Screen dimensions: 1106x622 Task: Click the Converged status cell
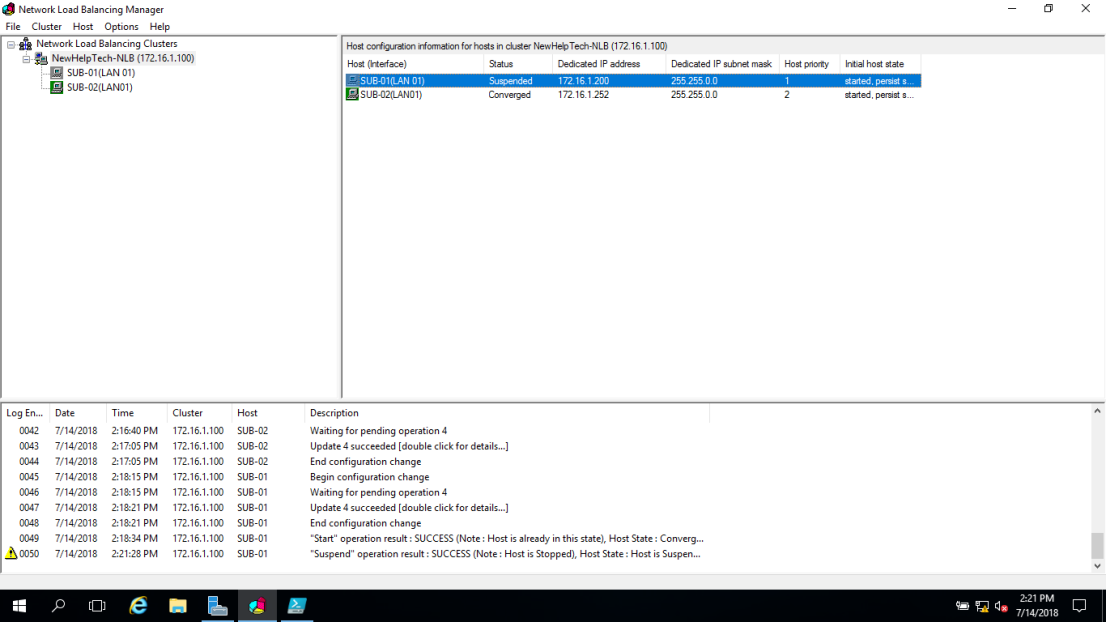509,94
